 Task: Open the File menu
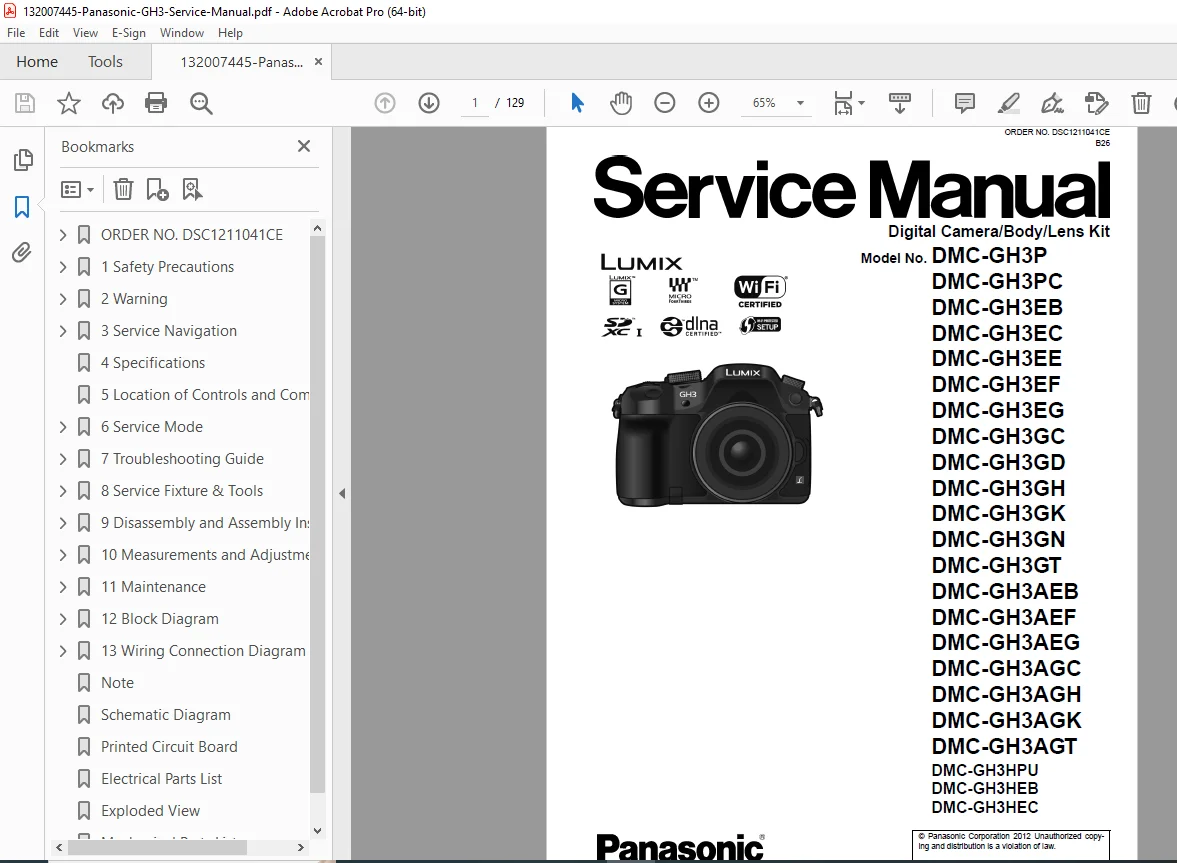click(16, 33)
